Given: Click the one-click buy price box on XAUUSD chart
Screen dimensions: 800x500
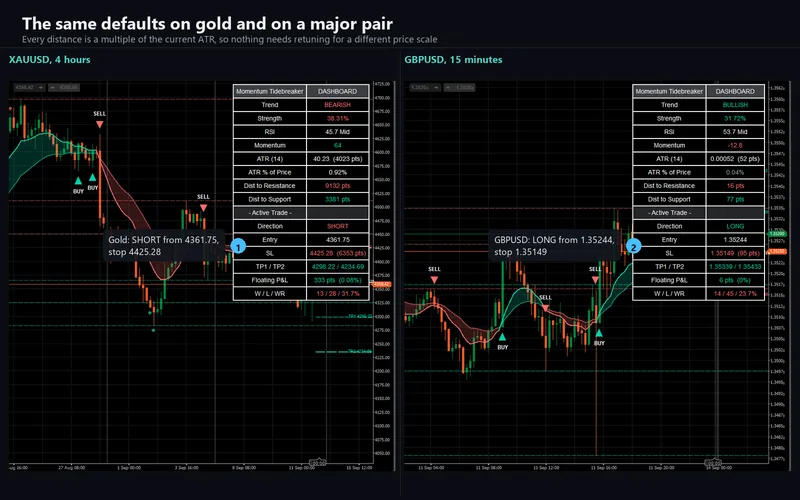Looking at the screenshot, I should coord(64,87).
